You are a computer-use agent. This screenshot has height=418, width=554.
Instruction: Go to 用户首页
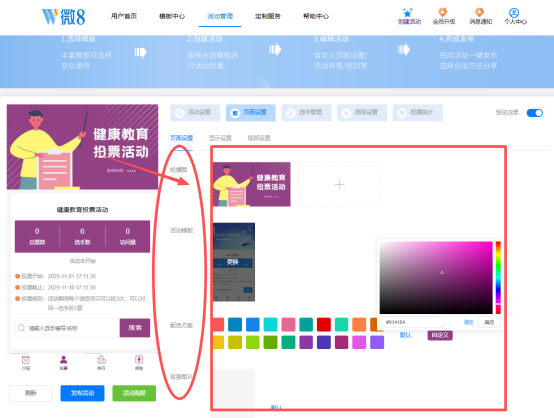pos(124,16)
